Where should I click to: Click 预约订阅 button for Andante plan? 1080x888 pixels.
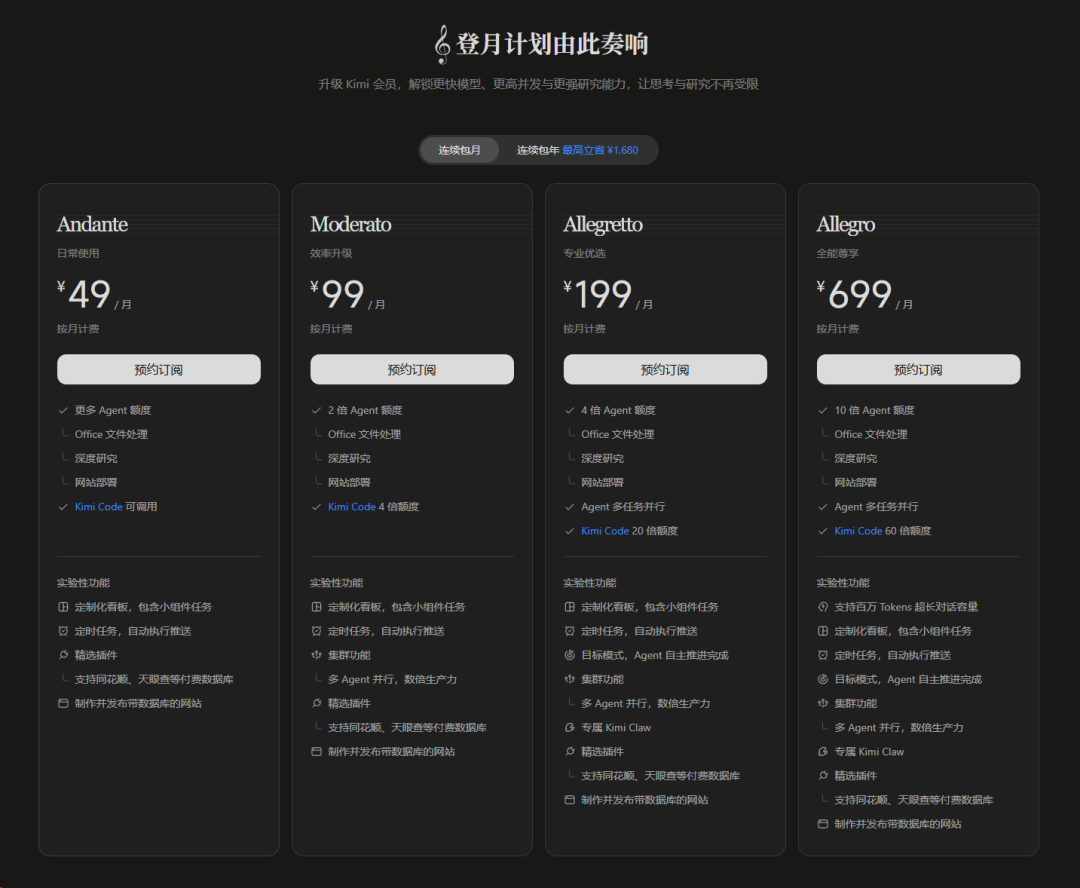coord(159,369)
